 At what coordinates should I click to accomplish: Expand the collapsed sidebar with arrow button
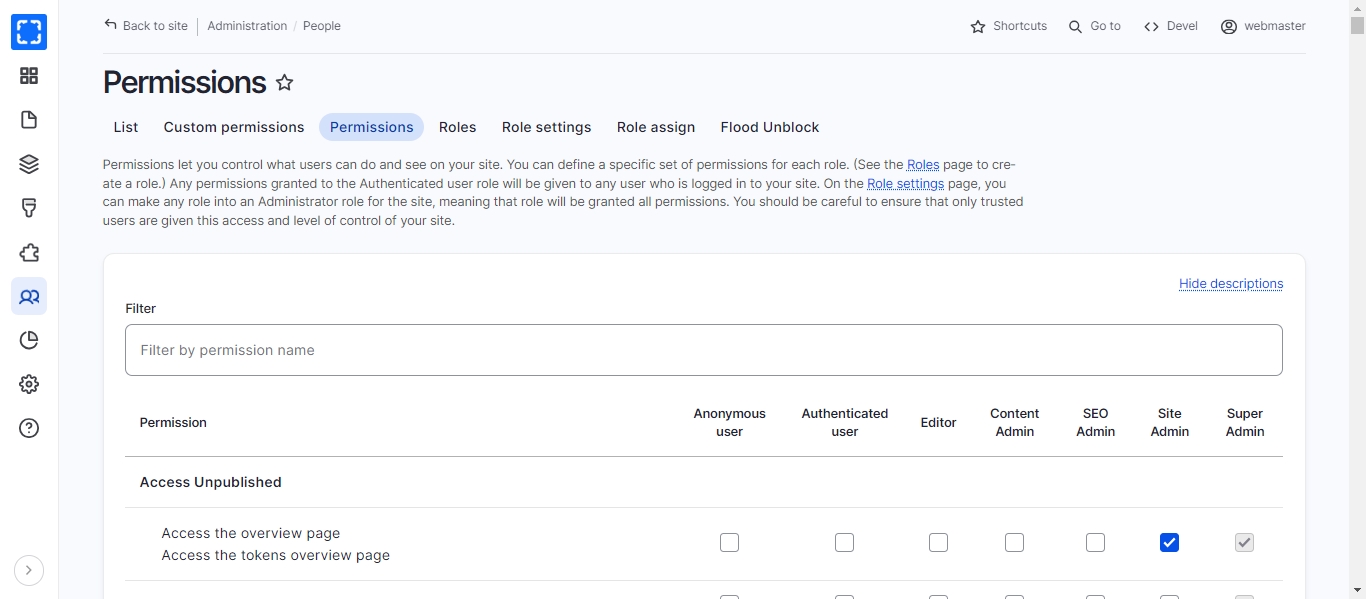(x=29, y=570)
